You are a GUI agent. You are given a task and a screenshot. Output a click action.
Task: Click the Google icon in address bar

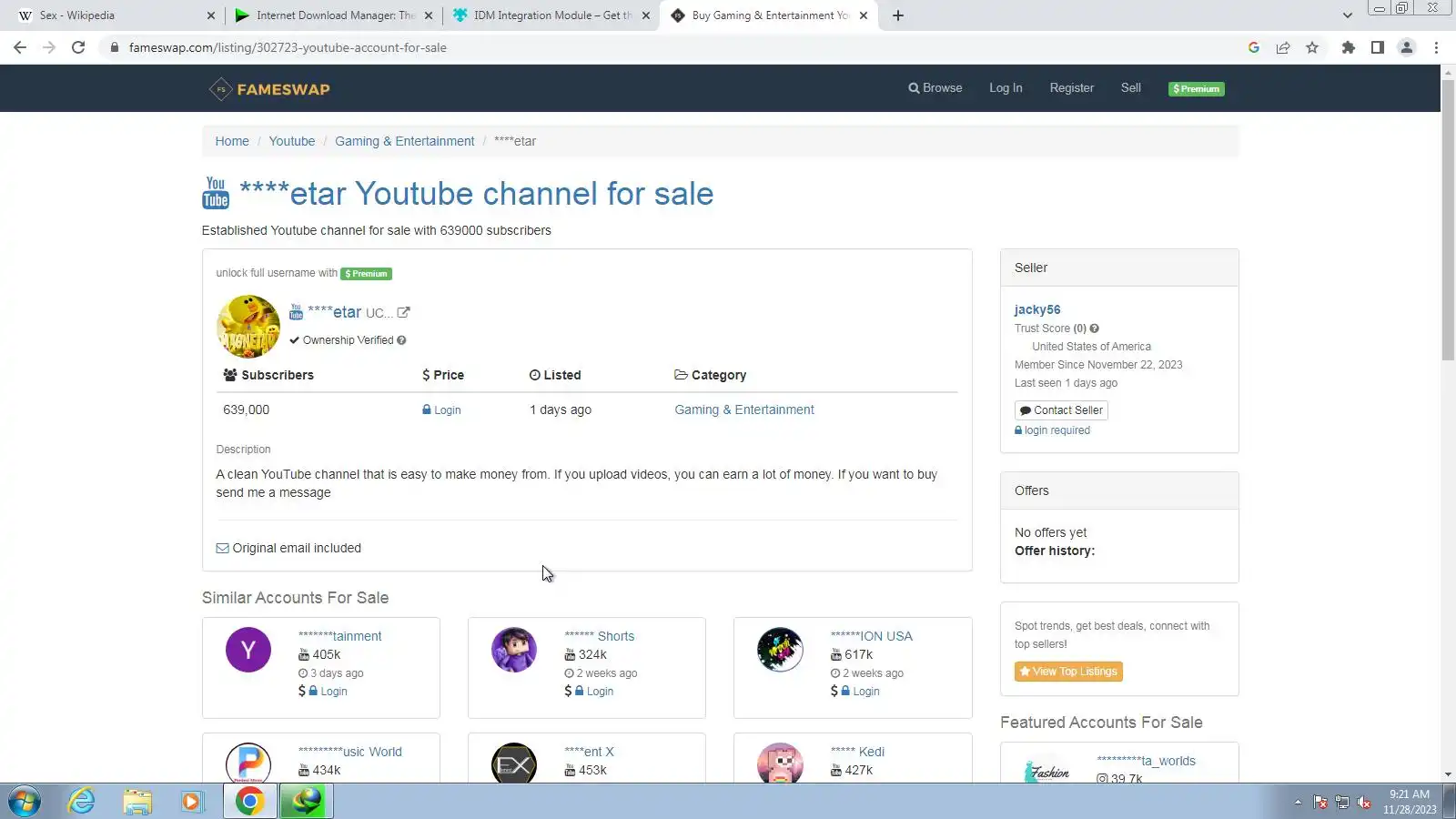[1254, 47]
